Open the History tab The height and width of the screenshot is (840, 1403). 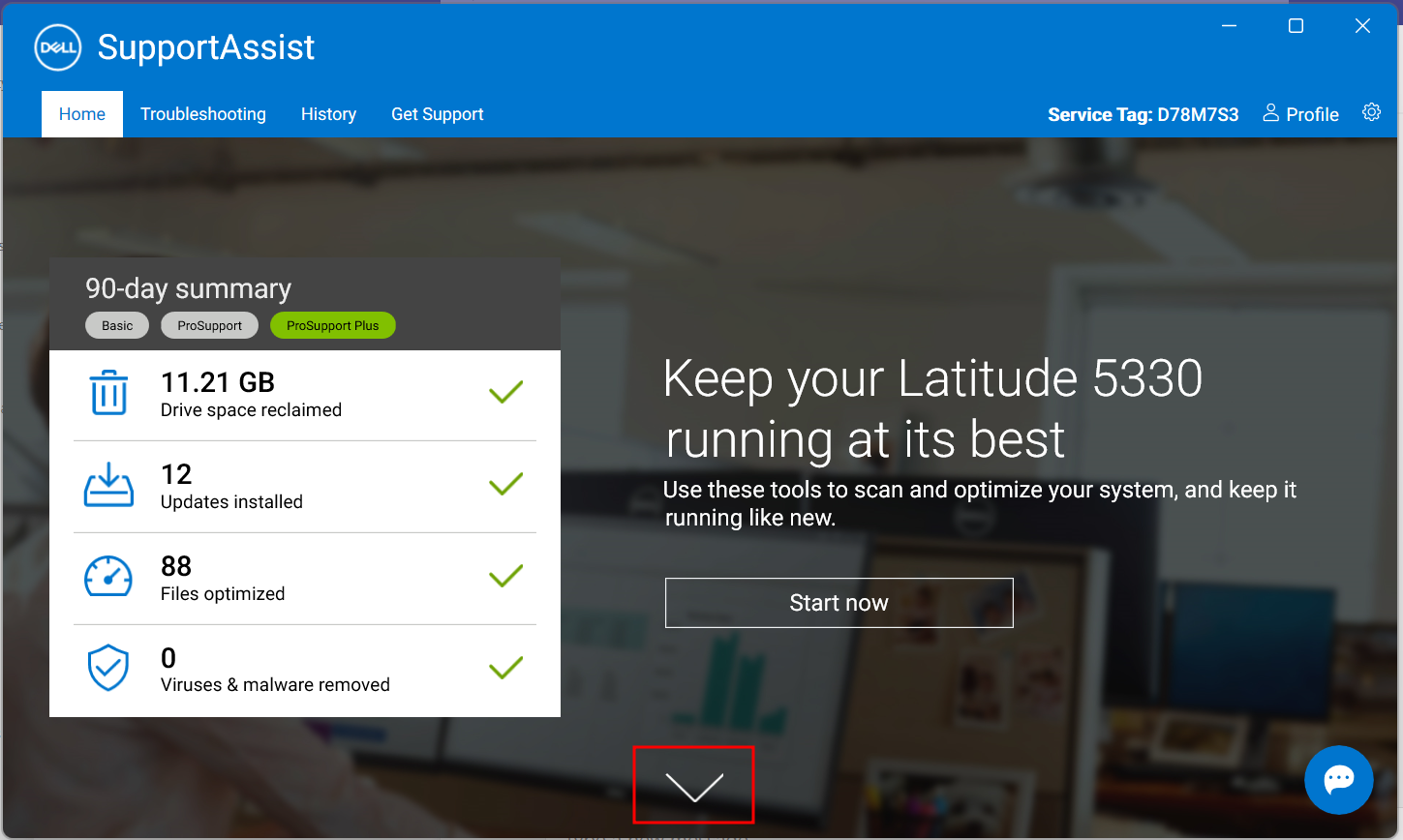pyautogui.click(x=328, y=114)
